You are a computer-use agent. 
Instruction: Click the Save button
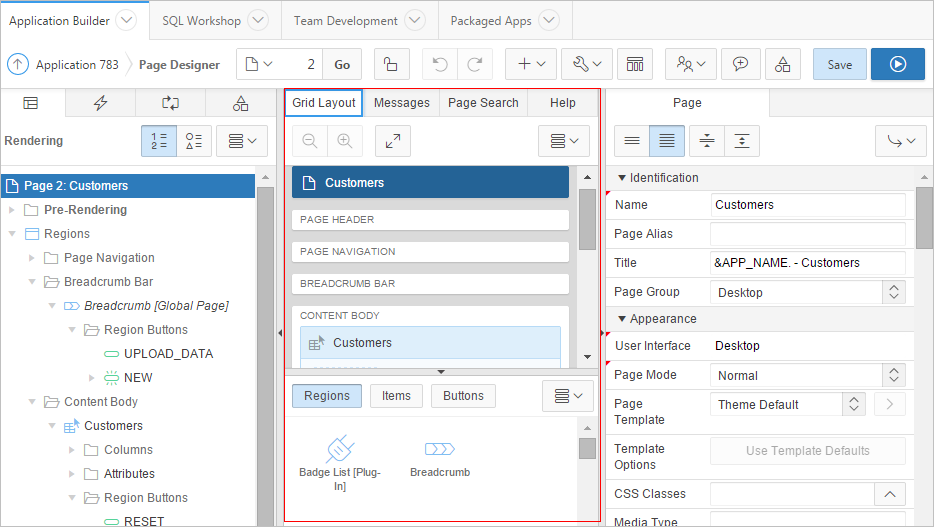839,64
